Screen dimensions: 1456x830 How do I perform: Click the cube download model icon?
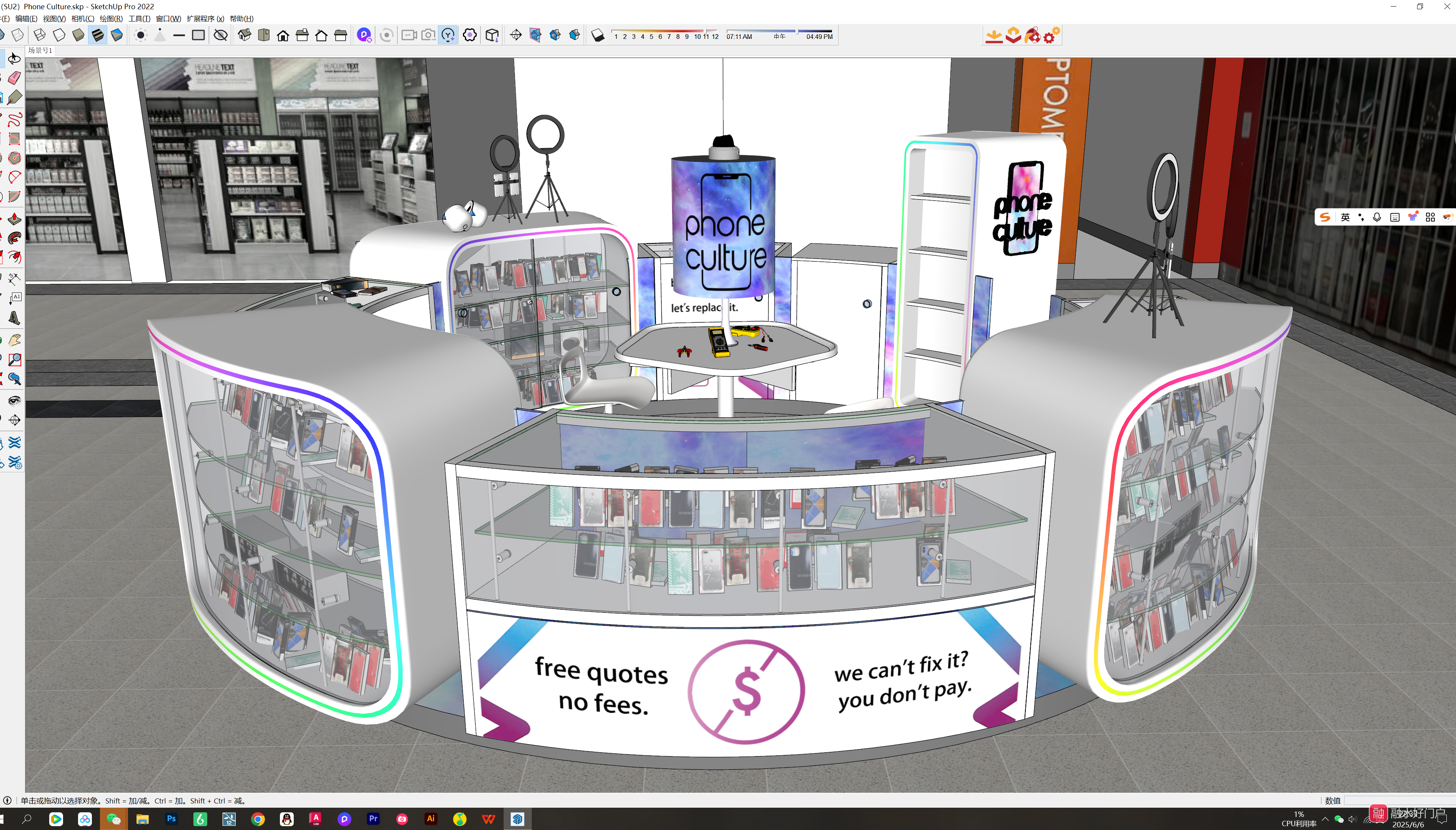(493, 35)
